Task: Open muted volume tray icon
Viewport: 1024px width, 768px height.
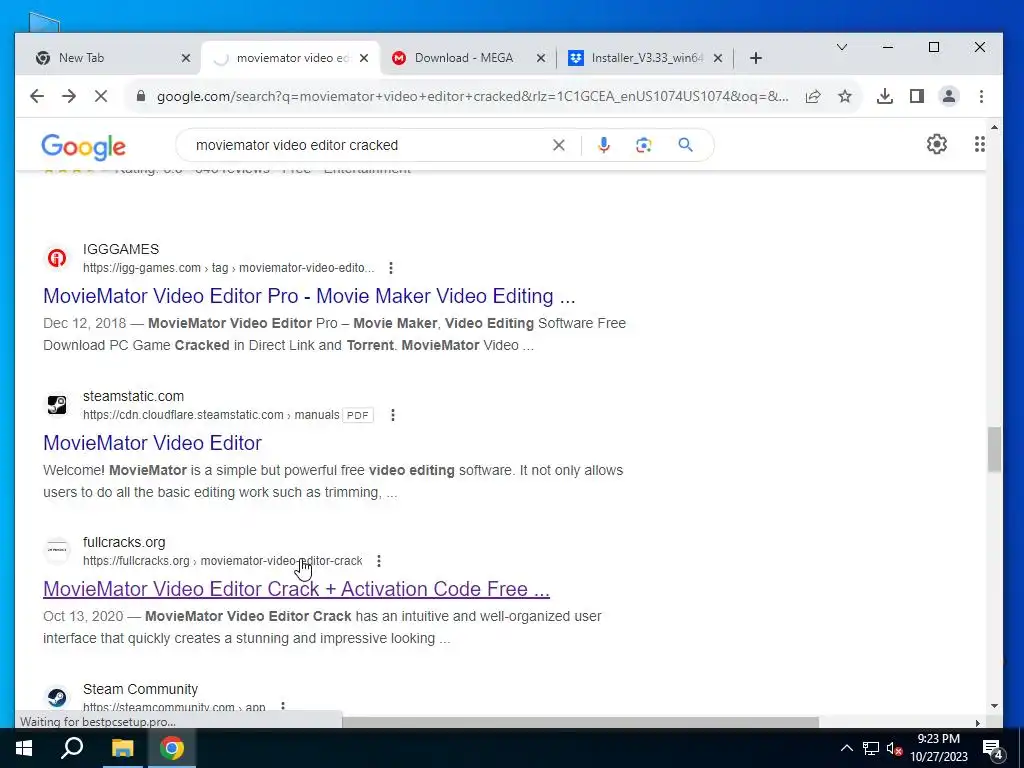Action: tap(894, 748)
